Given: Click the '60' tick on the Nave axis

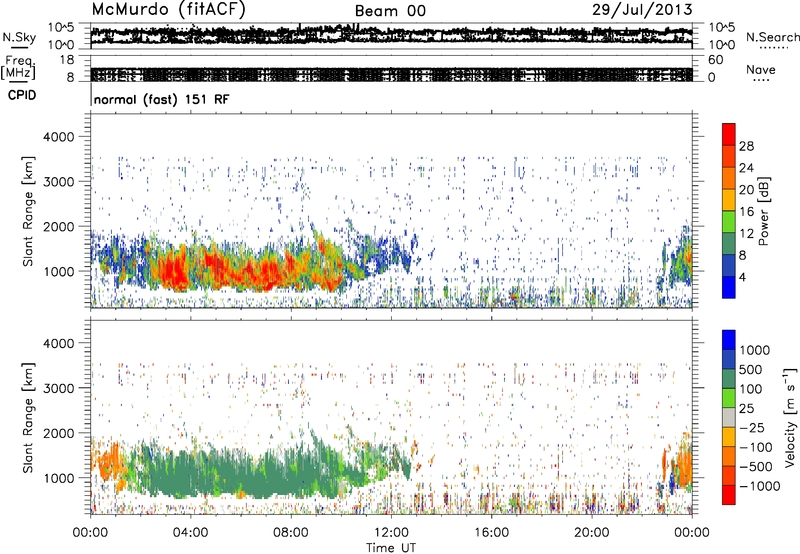Looking at the screenshot, I should (x=715, y=60).
